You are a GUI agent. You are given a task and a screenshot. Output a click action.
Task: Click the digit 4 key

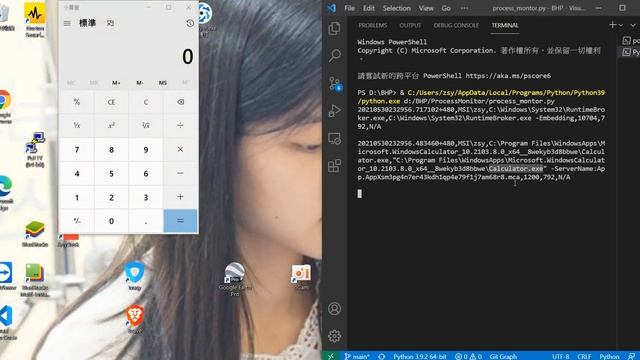tap(77, 173)
